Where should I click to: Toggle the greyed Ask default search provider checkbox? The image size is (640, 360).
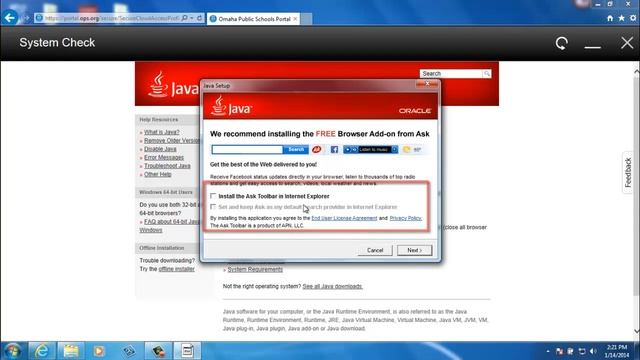point(213,207)
